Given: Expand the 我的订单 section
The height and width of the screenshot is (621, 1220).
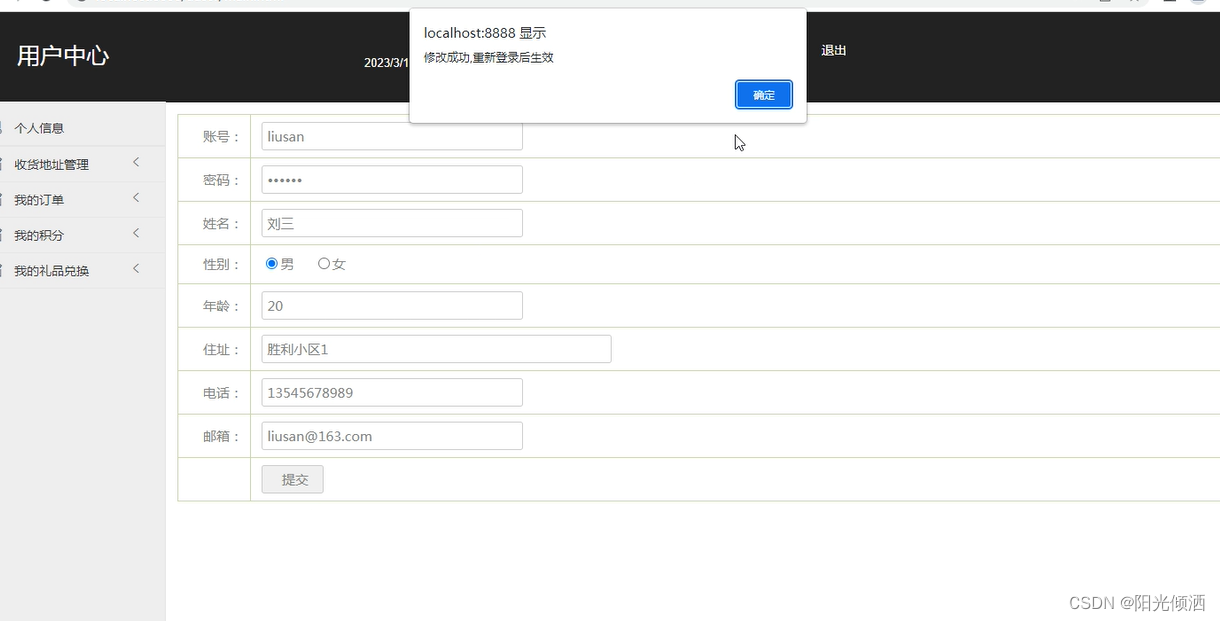Looking at the screenshot, I should pyautogui.click(x=136, y=198).
